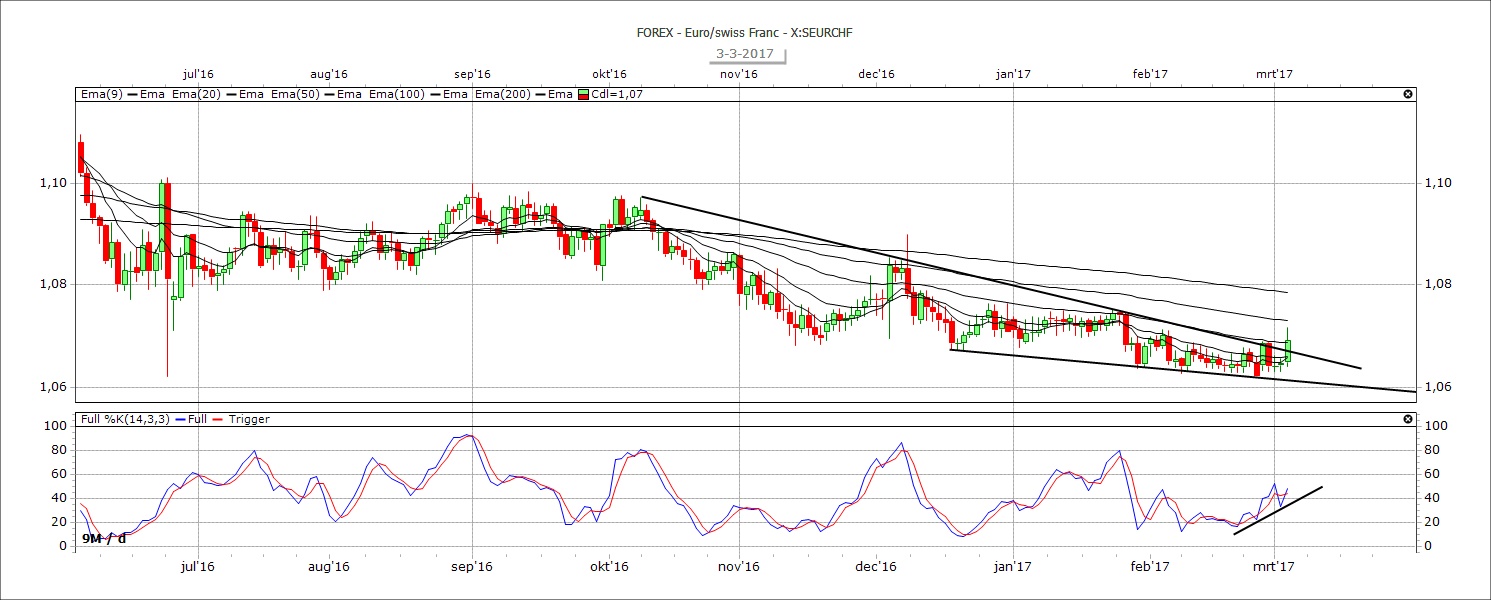Click the top axis label jul'16
Screen dimensions: 1491x600
click(198, 74)
